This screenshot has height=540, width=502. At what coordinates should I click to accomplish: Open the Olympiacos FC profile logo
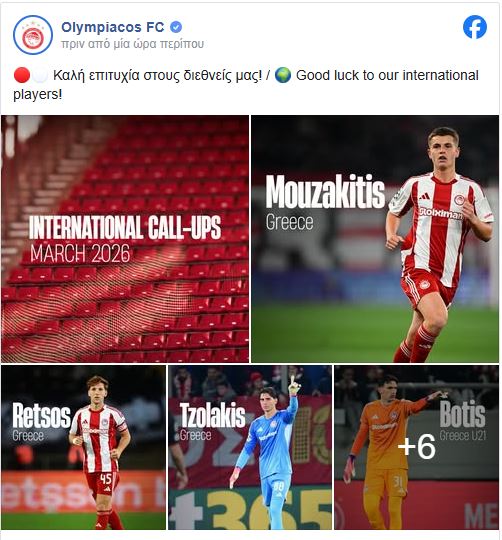point(33,35)
